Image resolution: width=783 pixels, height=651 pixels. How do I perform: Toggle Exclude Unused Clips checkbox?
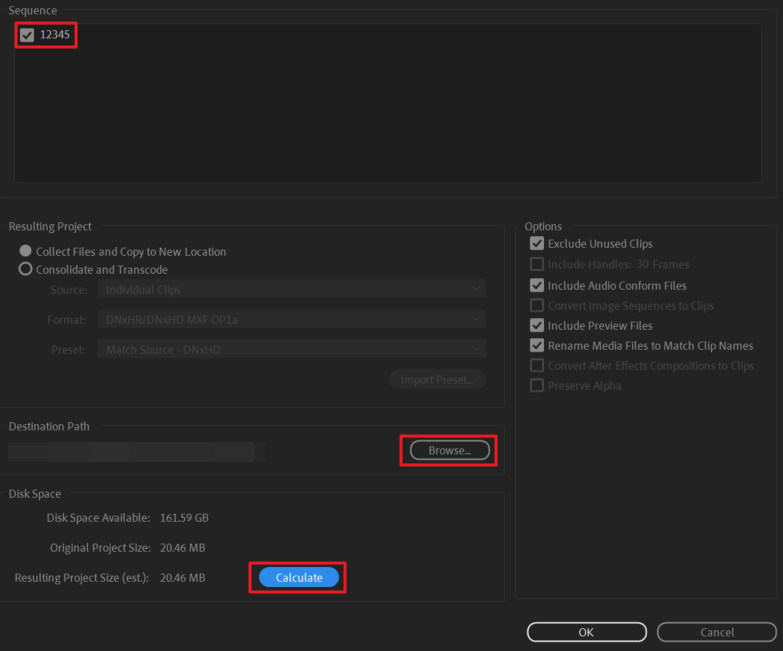click(537, 244)
